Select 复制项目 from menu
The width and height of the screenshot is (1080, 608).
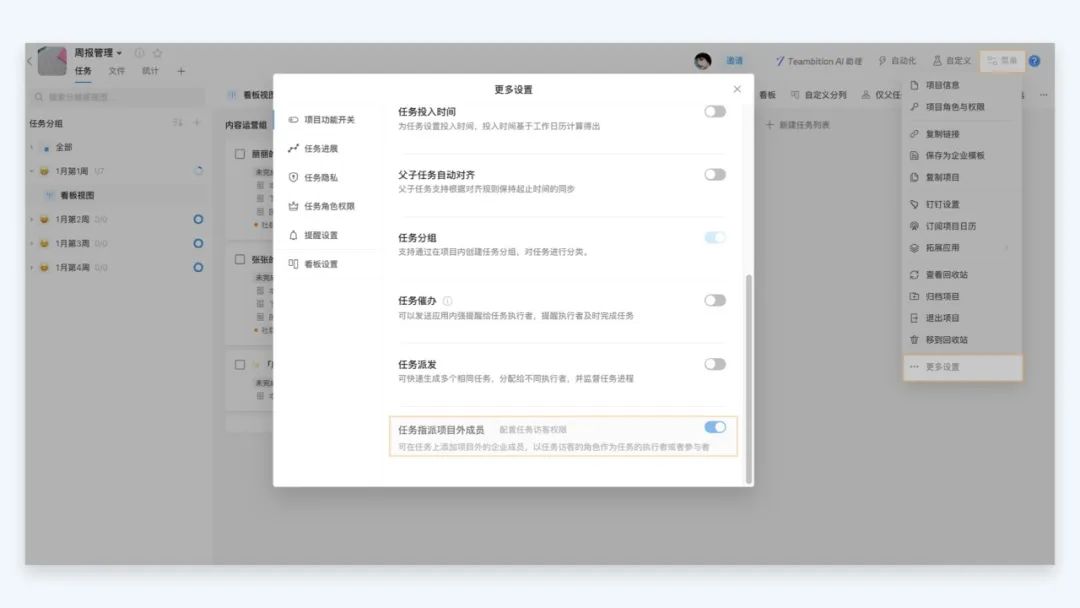click(962, 178)
